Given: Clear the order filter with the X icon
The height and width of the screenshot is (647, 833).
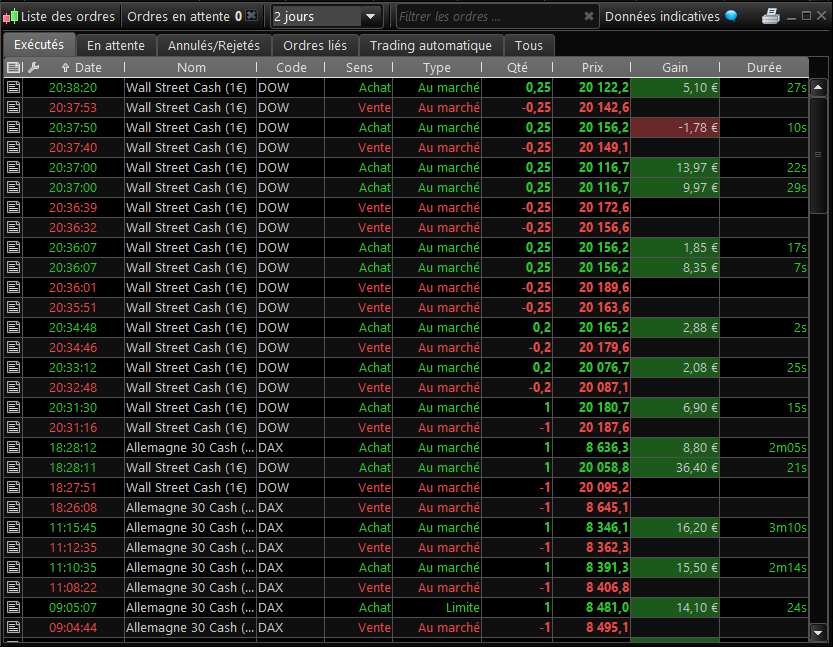Looking at the screenshot, I should click(x=589, y=16).
